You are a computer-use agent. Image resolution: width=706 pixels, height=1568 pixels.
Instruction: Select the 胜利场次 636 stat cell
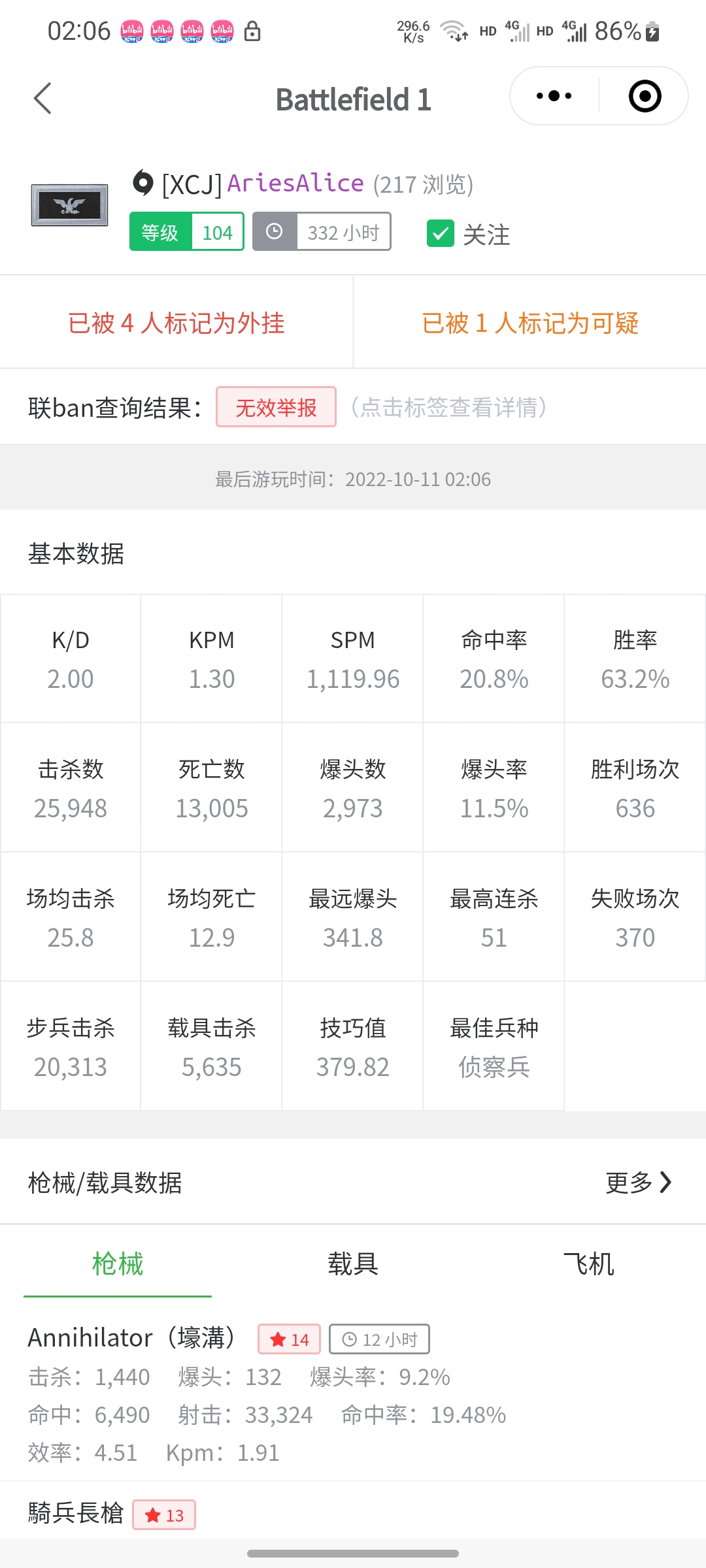[635, 788]
